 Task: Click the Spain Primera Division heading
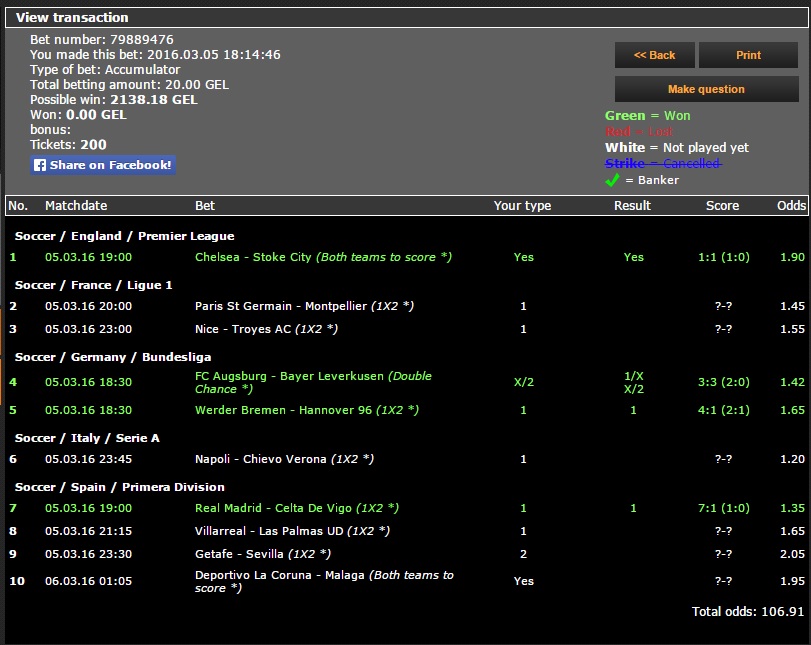tap(120, 487)
